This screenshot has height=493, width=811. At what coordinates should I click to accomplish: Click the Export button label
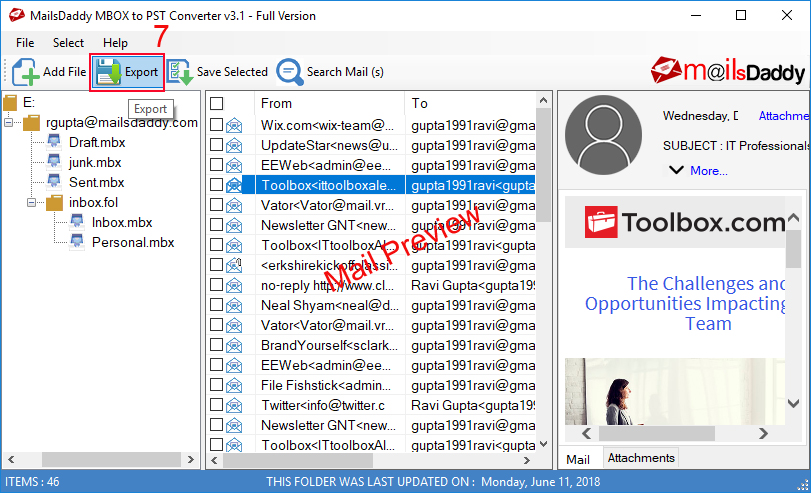coord(141,72)
